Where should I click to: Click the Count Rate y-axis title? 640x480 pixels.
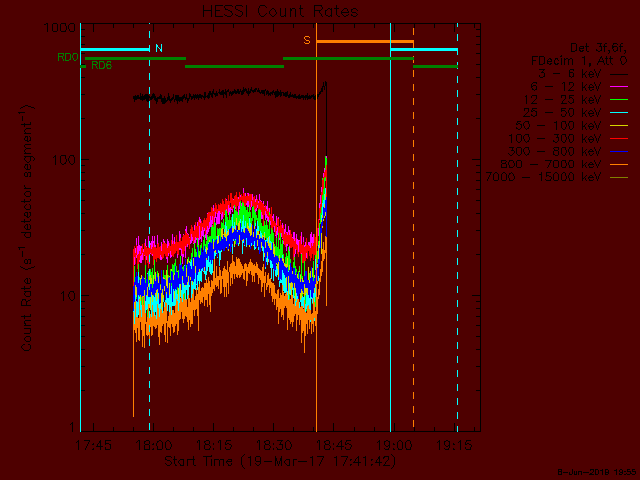pyautogui.click(x=27, y=228)
